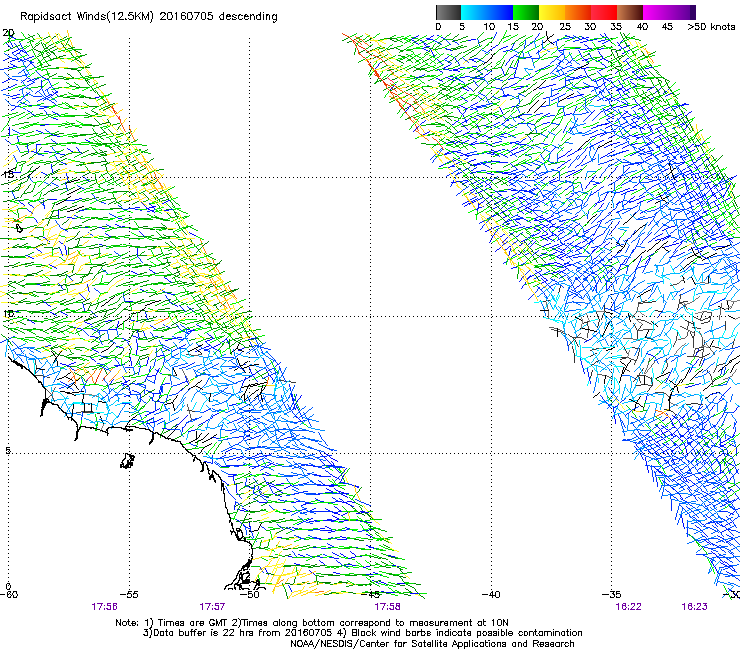Click the purple '17:56' swath time
Image resolution: width=740 pixels, height=650 pixels.
click(x=104, y=607)
